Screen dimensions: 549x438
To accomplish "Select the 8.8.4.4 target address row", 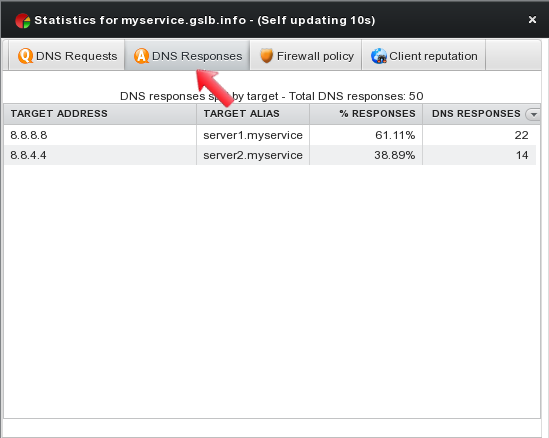I will pyautogui.click(x=270, y=155).
